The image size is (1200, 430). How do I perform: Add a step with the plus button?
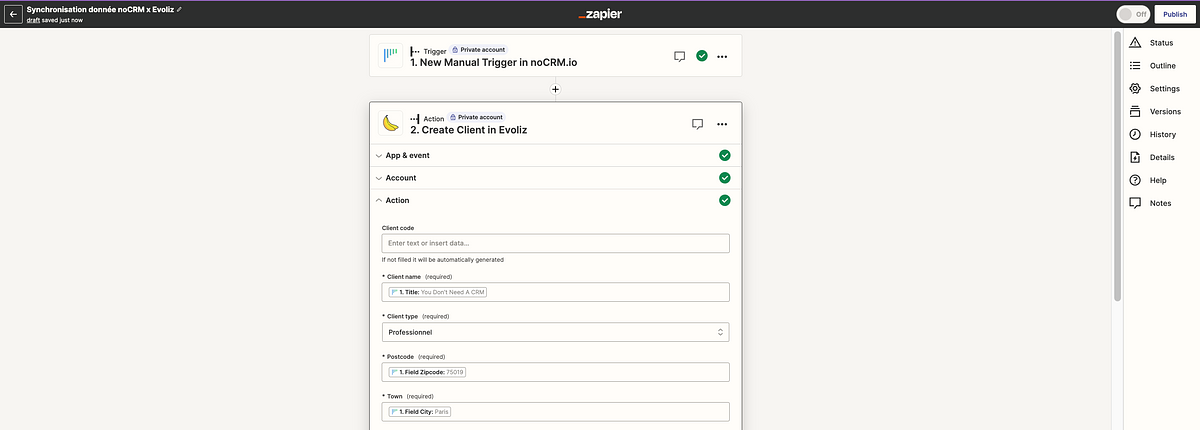click(556, 89)
